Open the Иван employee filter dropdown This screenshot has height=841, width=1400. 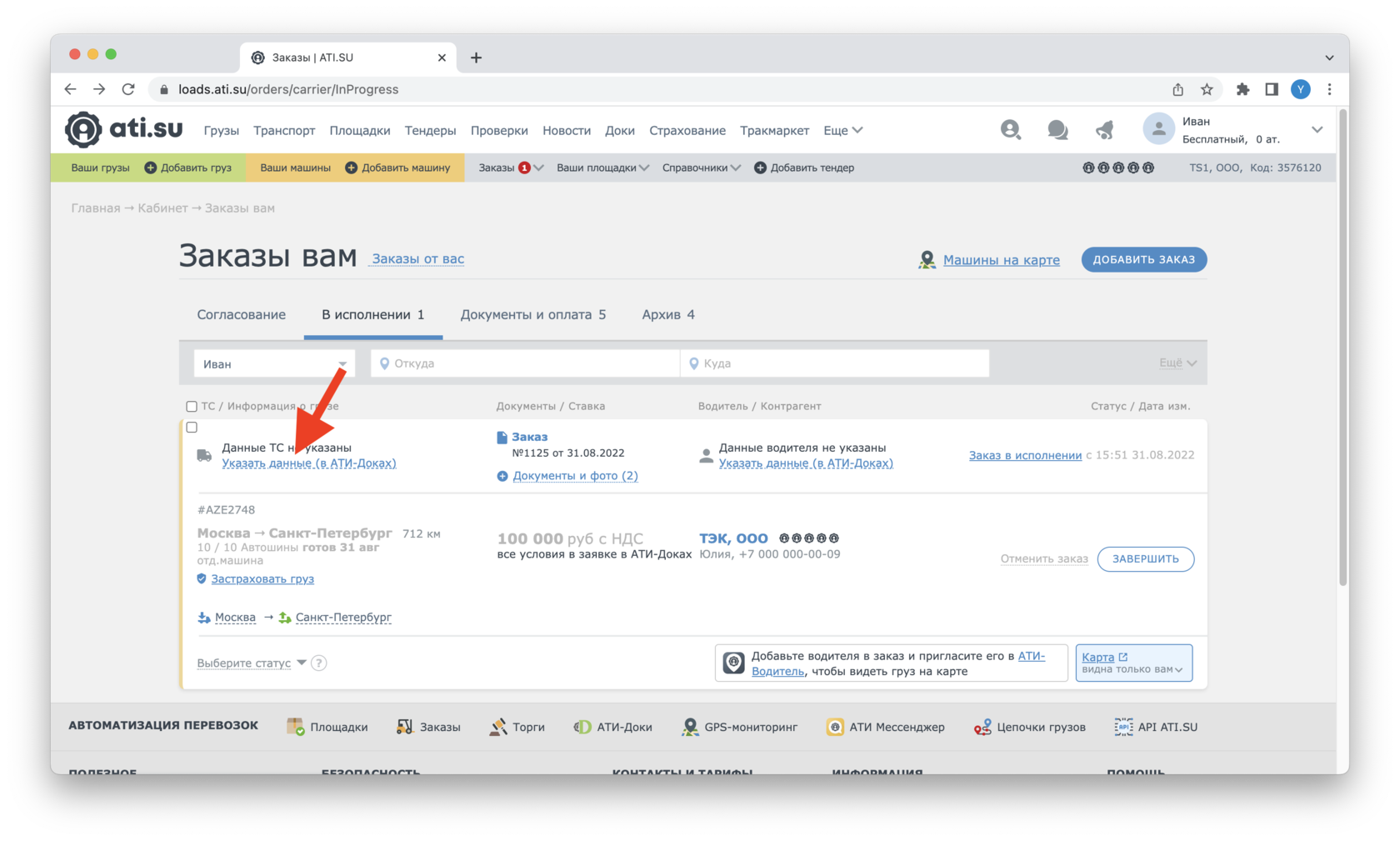coord(274,363)
